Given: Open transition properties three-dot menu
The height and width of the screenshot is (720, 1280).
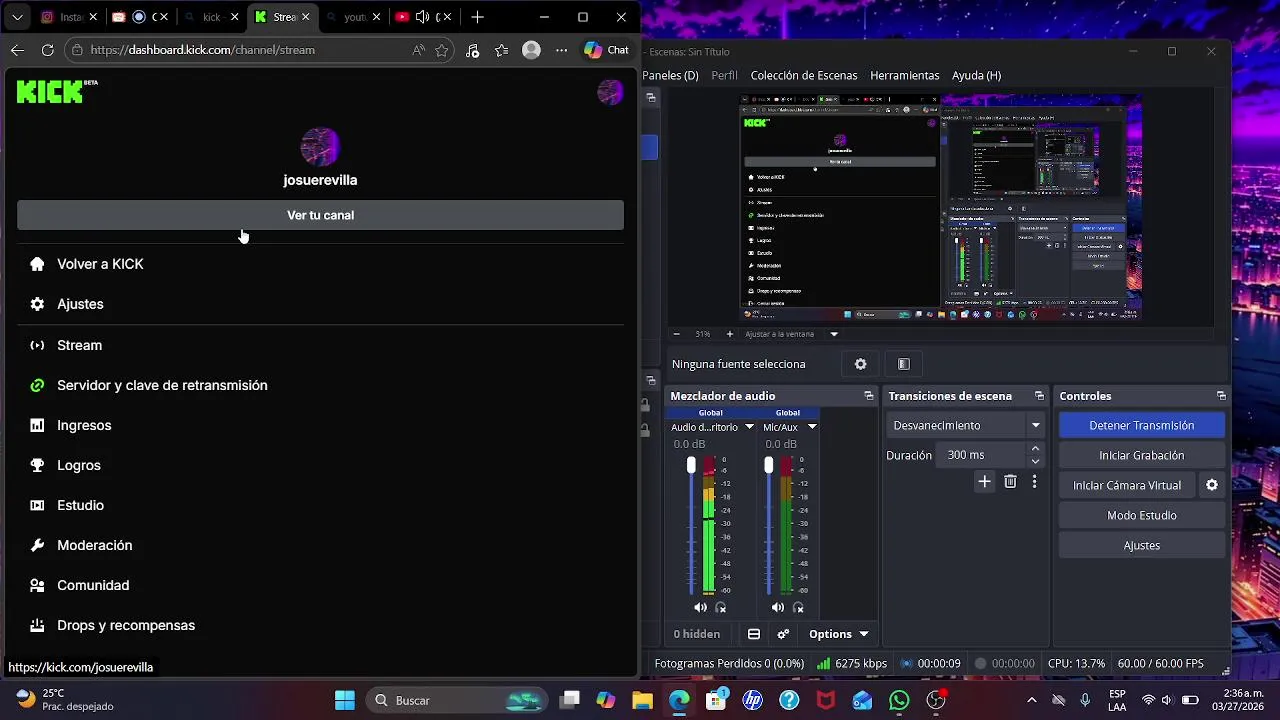Looking at the screenshot, I should [1034, 482].
